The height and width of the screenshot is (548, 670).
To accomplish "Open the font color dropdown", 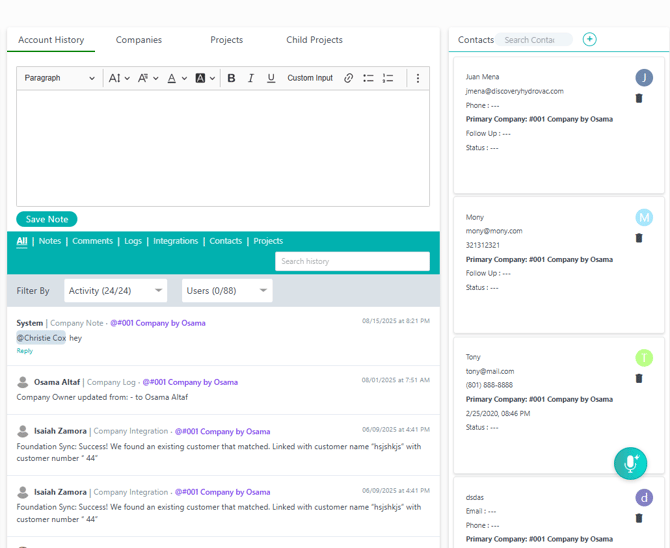I will 177,78.
